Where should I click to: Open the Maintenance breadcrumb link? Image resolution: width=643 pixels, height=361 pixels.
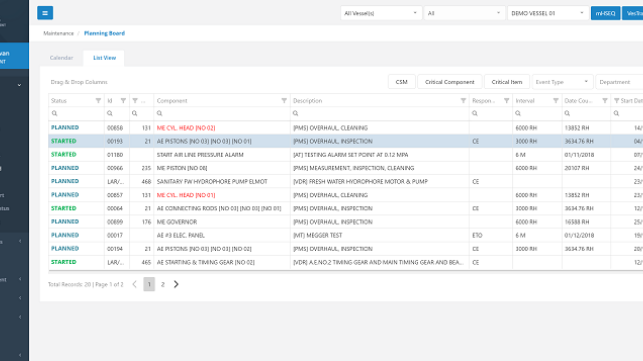(x=59, y=33)
